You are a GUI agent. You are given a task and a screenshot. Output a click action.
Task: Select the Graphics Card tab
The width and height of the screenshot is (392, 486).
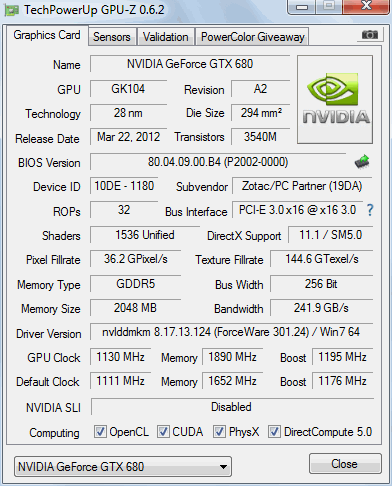point(47,35)
